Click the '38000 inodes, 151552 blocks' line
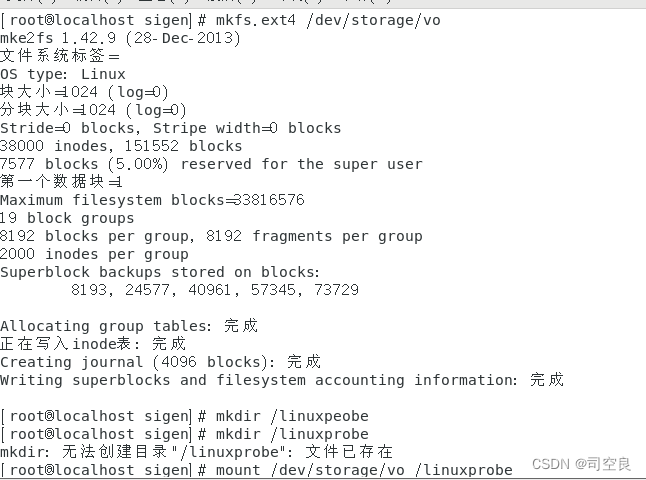This screenshot has width=646, height=480. coord(121,146)
